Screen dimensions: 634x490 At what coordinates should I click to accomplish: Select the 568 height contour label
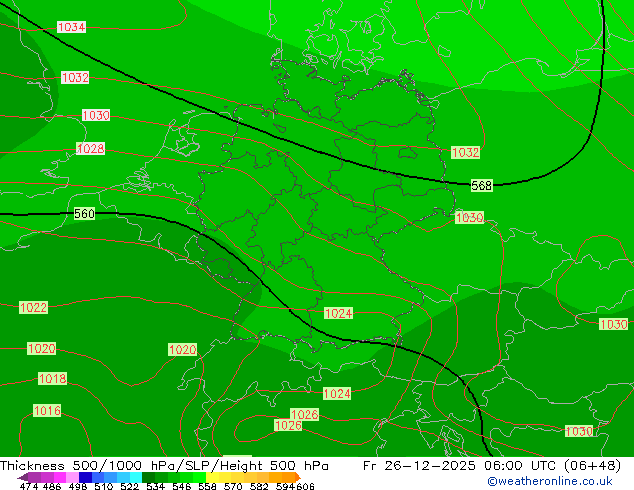482,186
